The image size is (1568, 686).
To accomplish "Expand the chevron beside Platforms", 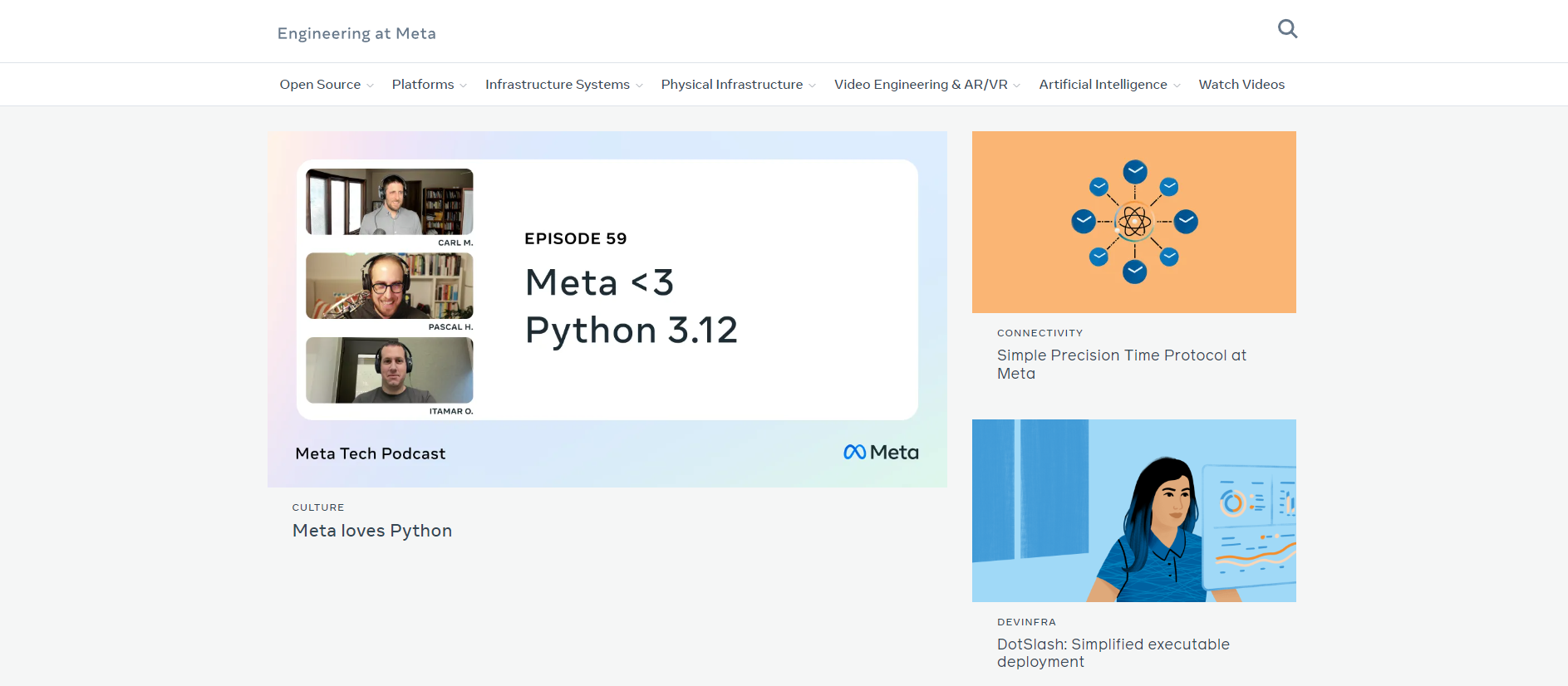I will [x=463, y=86].
